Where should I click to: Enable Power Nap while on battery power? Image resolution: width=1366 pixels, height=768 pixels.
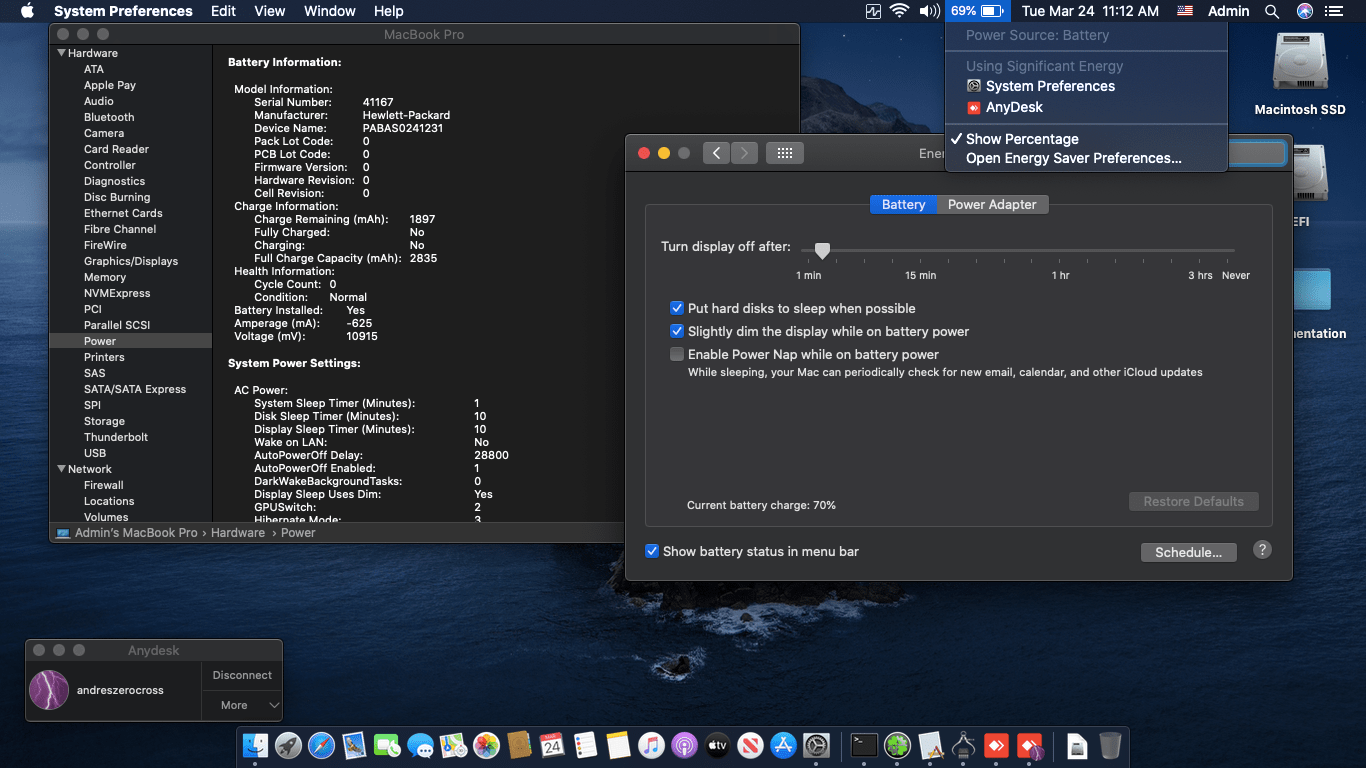click(x=677, y=354)
